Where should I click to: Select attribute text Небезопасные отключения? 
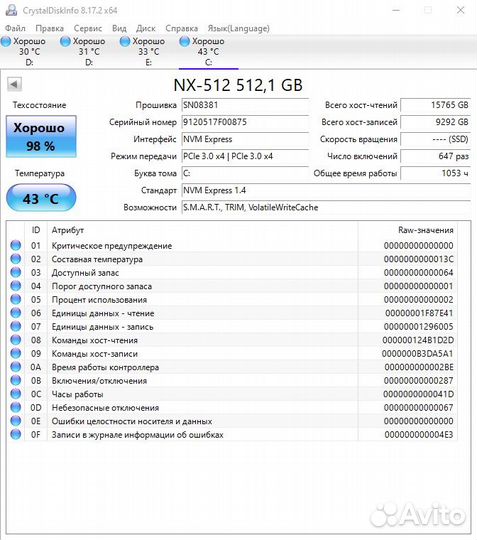pyautogui.click(x=105, y=408)
